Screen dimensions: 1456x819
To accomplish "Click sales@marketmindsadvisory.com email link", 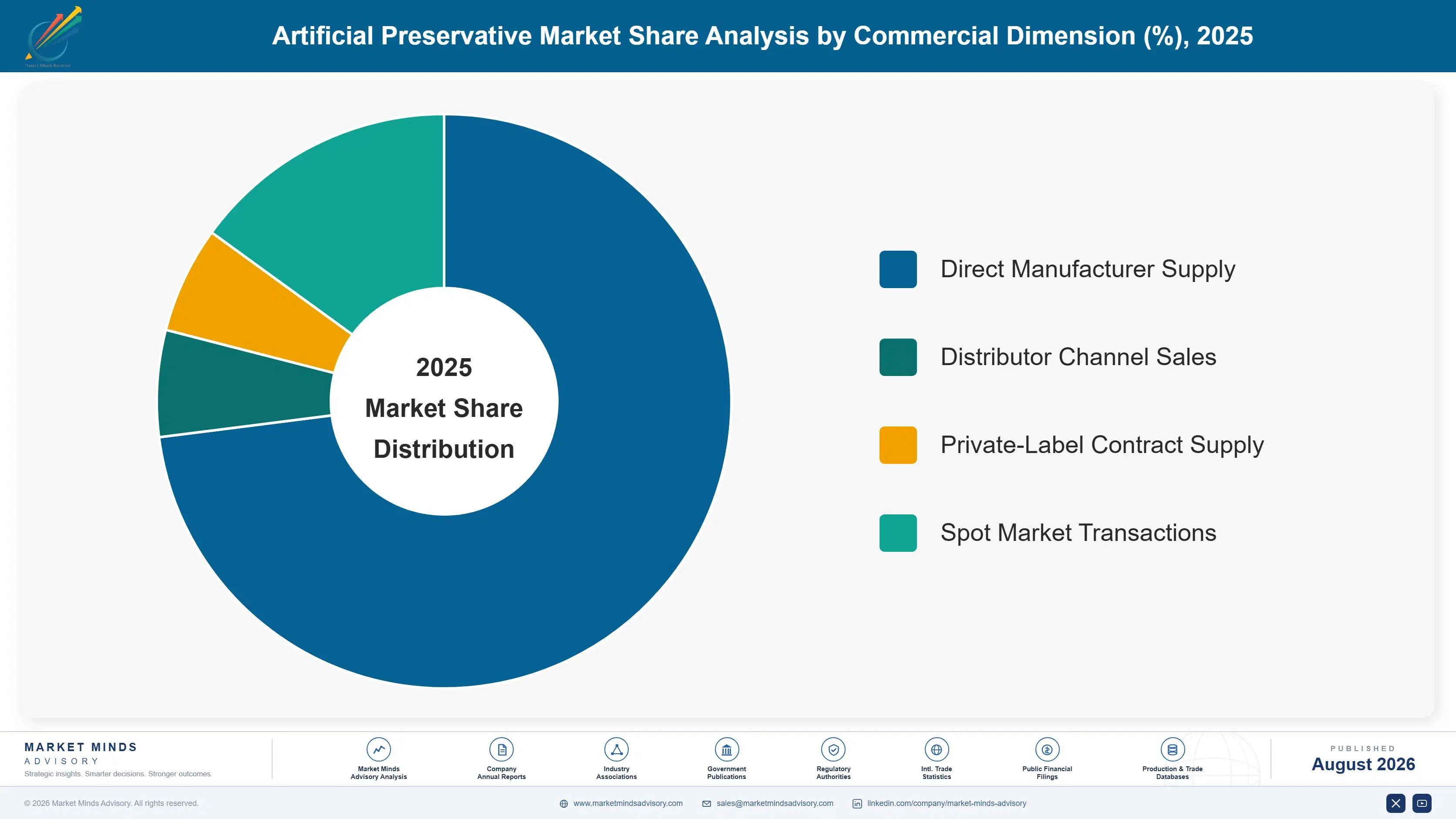I will (x=775, y=803).
